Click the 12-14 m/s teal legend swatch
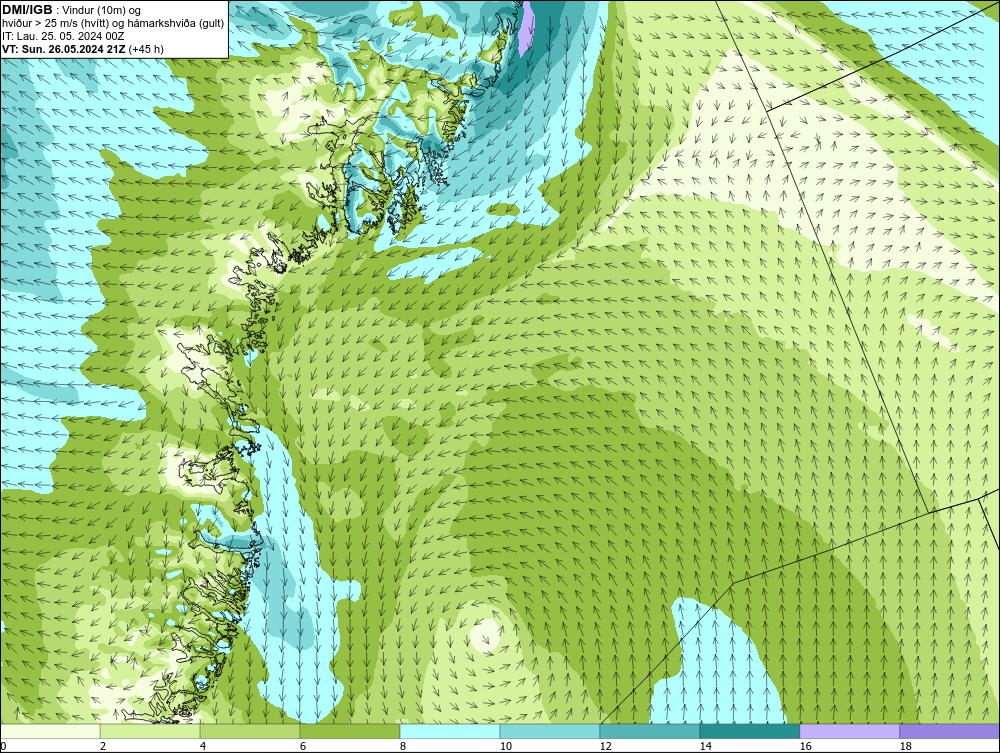This screenshot has height=753, width=1000. click(649, 731)
